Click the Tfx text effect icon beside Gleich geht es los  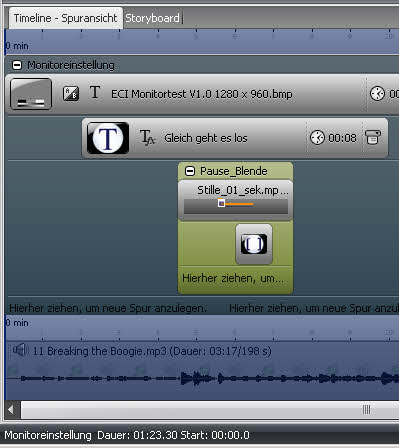coord(147,138)
